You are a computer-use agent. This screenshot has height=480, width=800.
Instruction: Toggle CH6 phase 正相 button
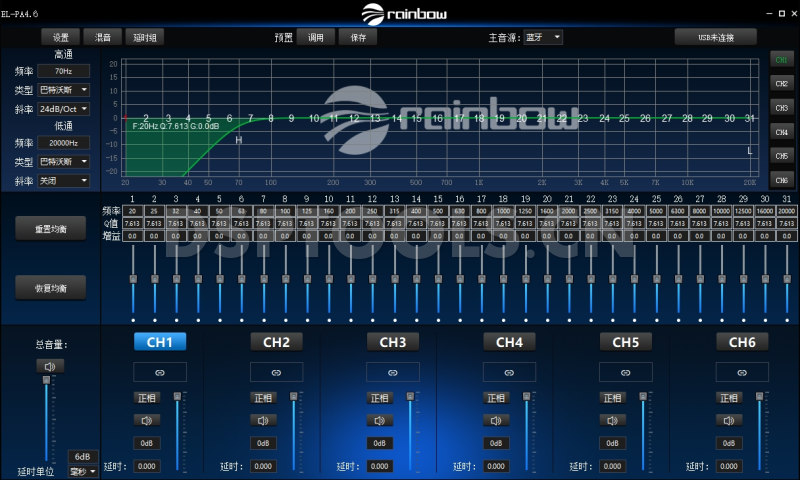pos(729,398)
